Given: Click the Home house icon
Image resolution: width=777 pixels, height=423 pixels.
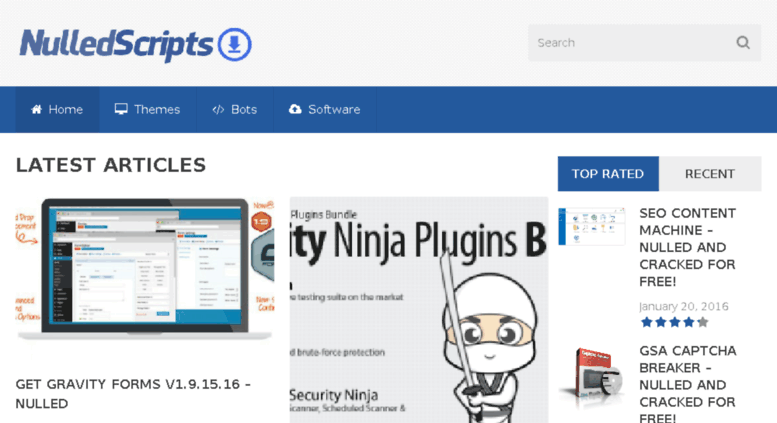Looking at the screenshot, I should (37, 109).
